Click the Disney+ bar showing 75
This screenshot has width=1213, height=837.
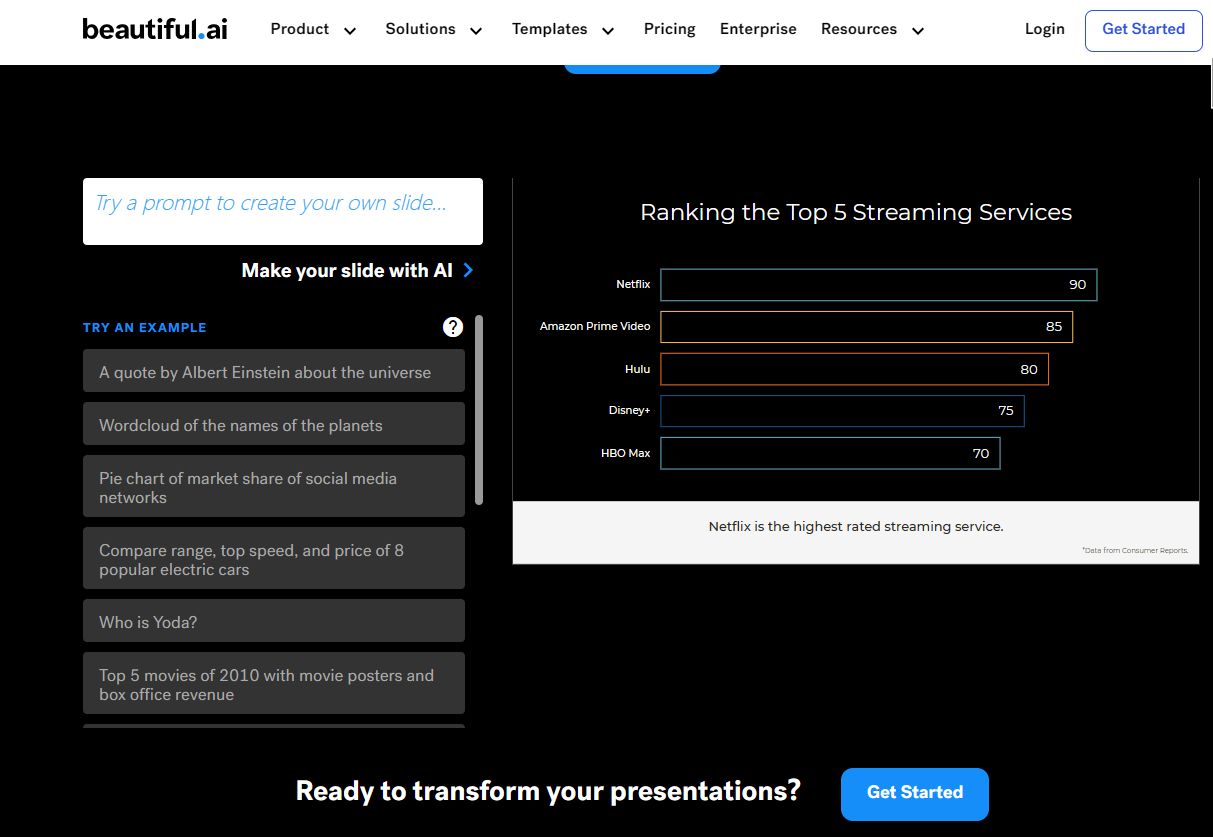coord(843,411)
